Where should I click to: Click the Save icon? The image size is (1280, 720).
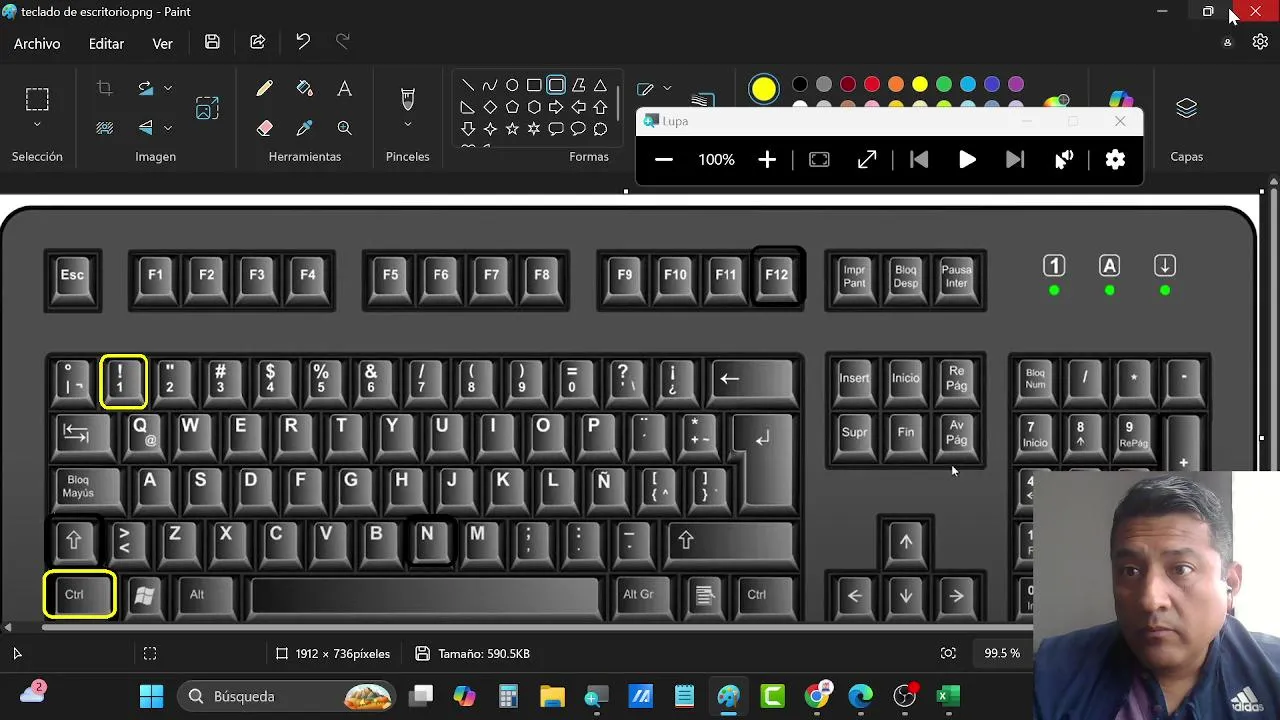pos(212,42)
